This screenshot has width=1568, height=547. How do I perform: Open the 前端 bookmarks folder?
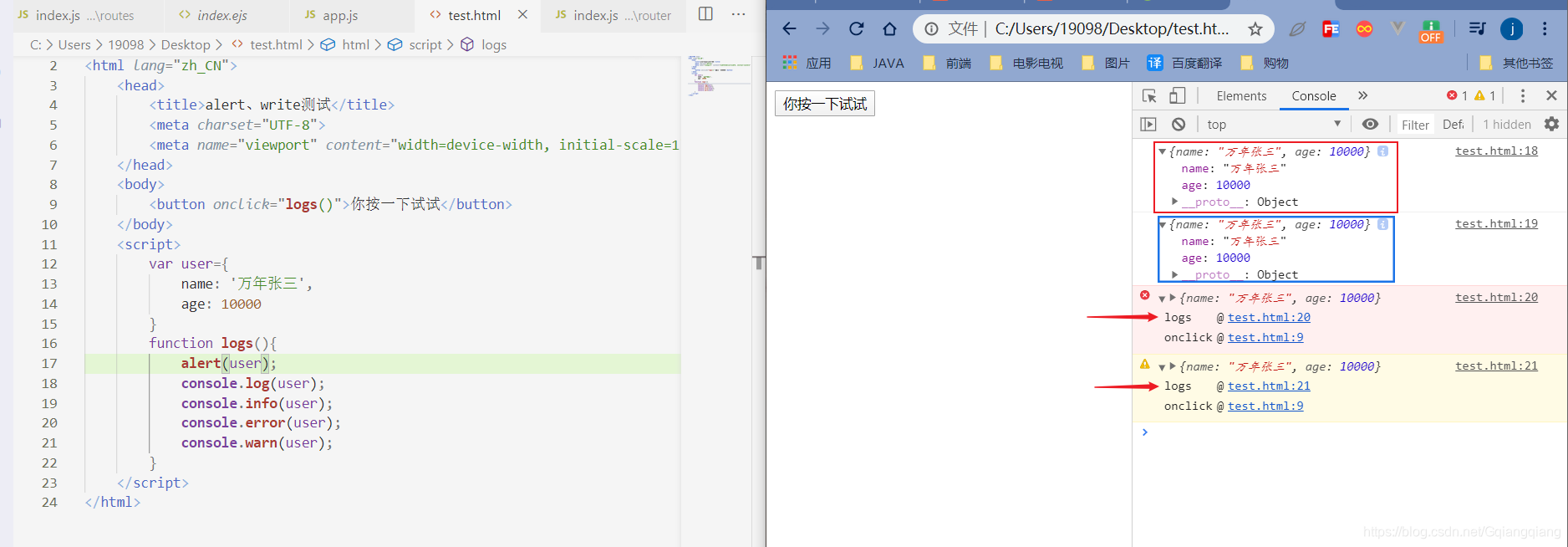(x=948, y=63)
